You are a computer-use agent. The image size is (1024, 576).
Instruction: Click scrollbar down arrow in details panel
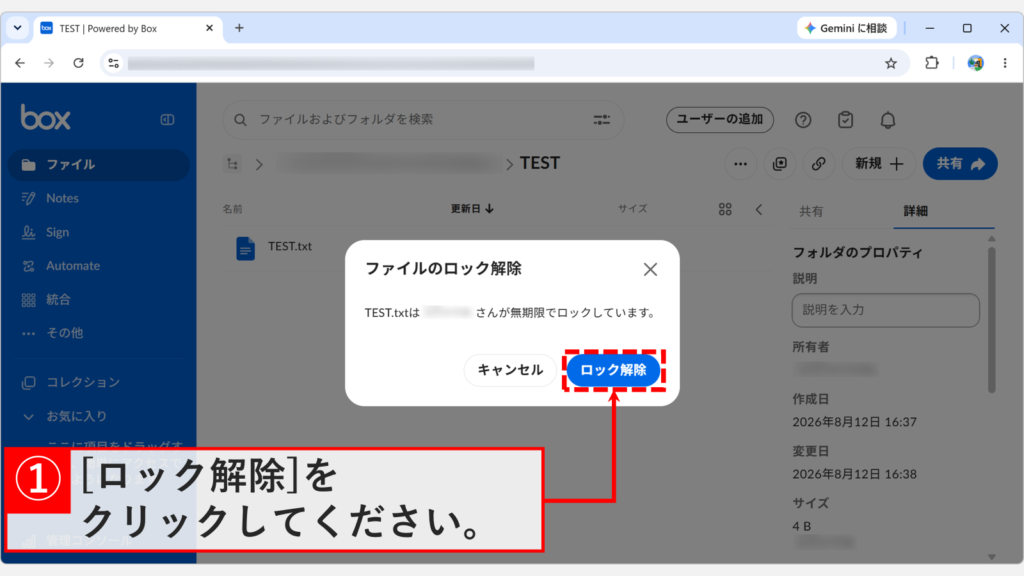(x=991, y=557)
